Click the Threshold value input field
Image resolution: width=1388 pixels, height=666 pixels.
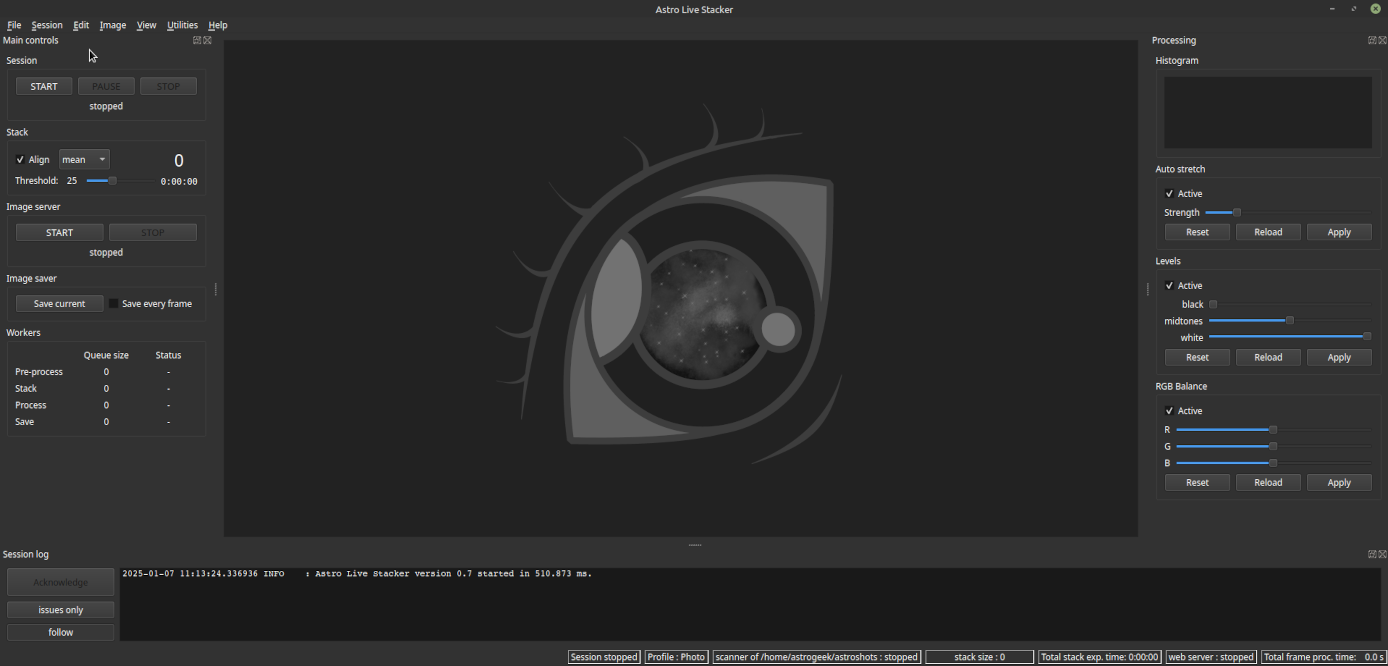pyautogui.click(x=72, y=180)
